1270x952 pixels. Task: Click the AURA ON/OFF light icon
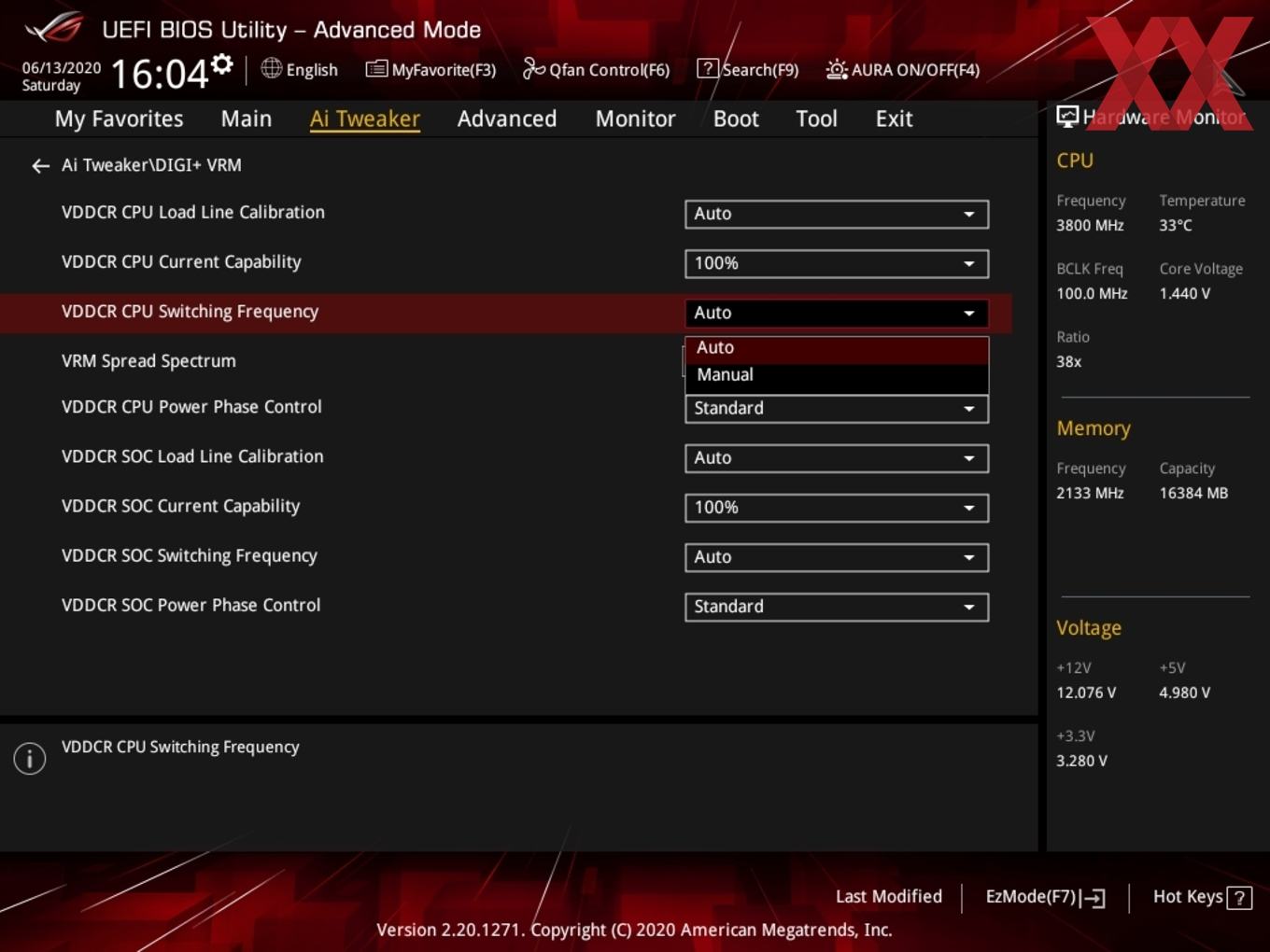click(837, 69)
